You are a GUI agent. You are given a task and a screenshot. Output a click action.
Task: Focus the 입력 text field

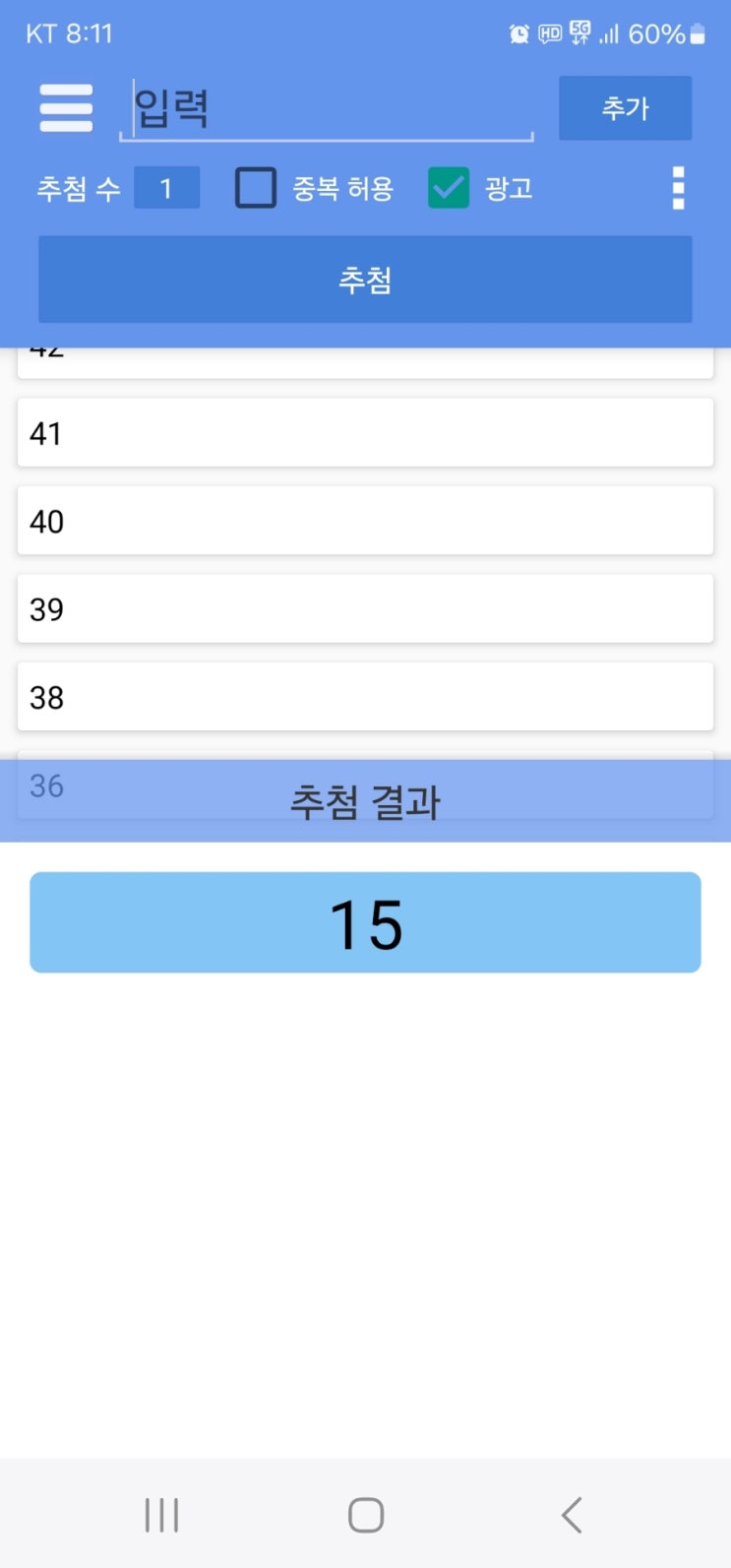(x=327, y=108)
